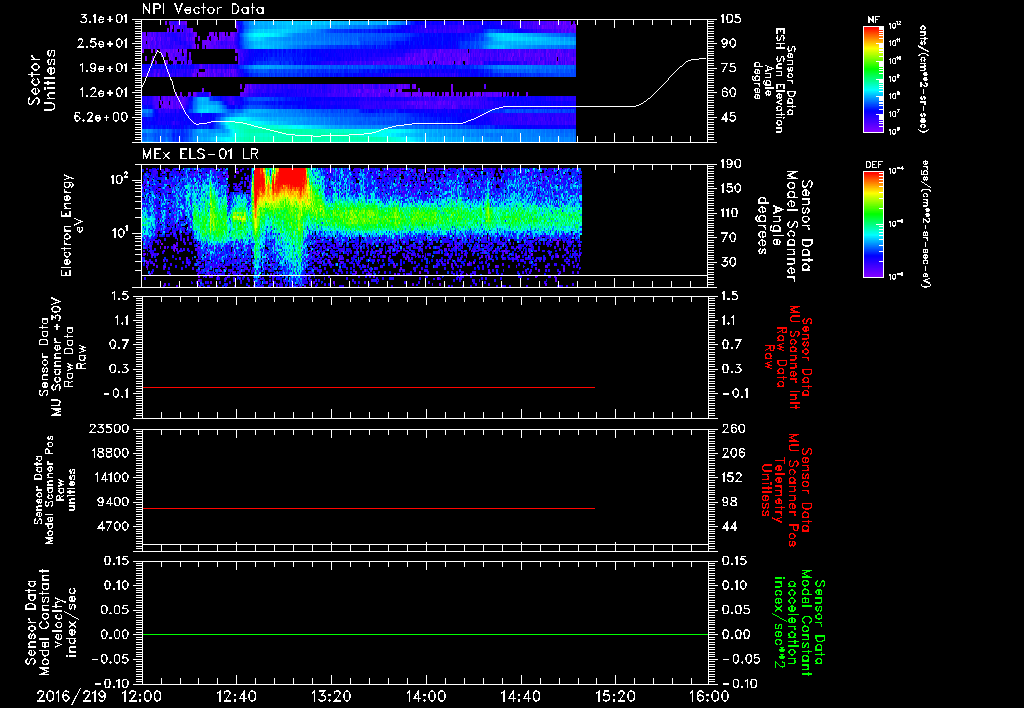Select the 'Model Scanner Angle degrees' axis title
Image resolution: width=1024 pixels, height=708 pixels.
tap(786, 226)
